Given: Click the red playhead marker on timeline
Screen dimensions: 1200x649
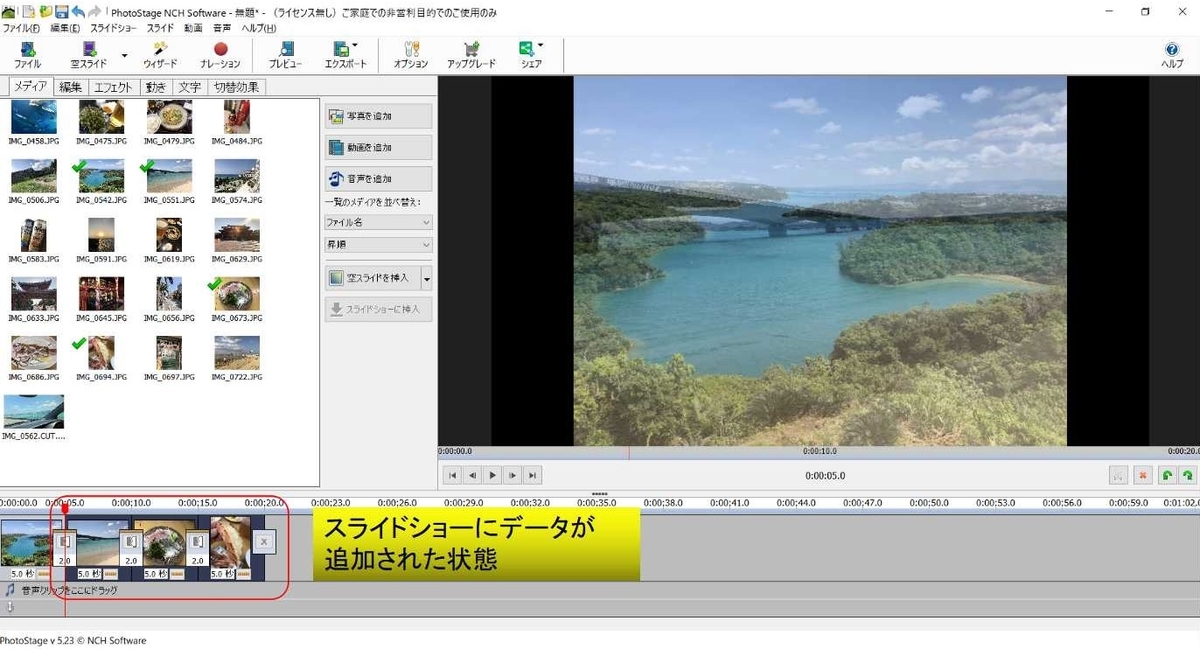Looking at the screenshot, I should [65, 509].
